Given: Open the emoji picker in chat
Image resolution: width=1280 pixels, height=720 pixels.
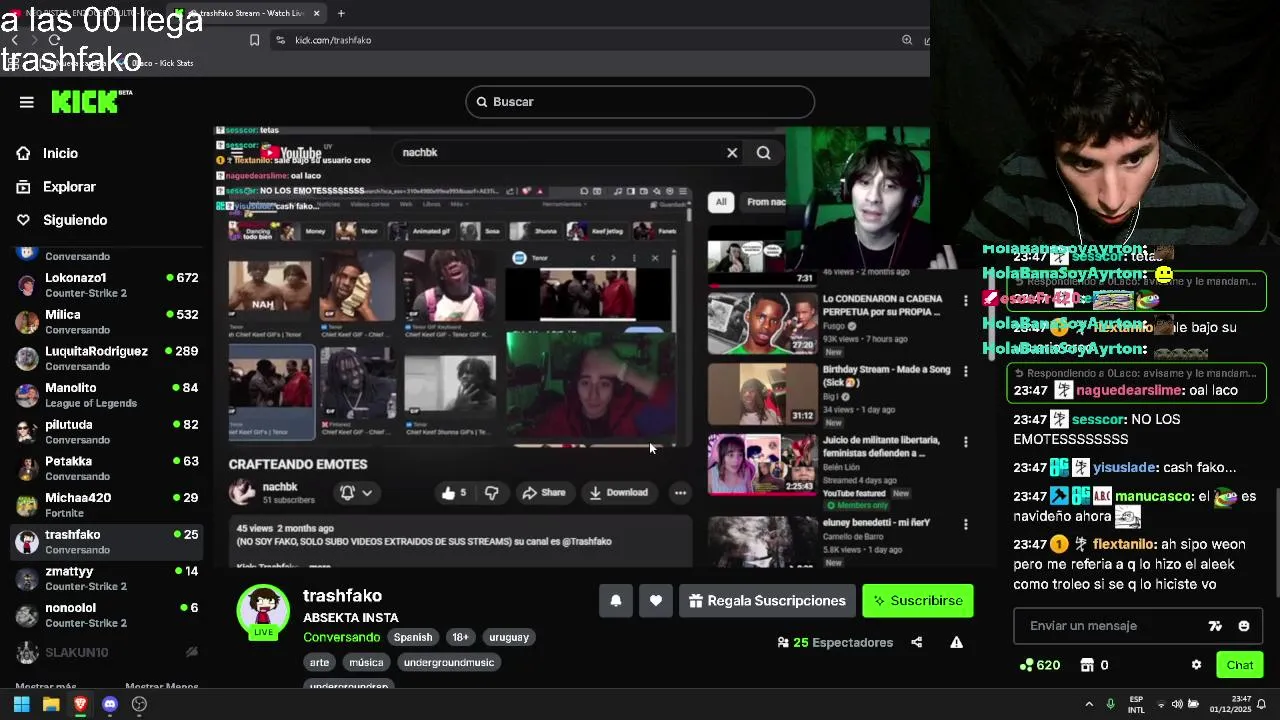Looking at the screenshot, I should tap(1244, 626).
